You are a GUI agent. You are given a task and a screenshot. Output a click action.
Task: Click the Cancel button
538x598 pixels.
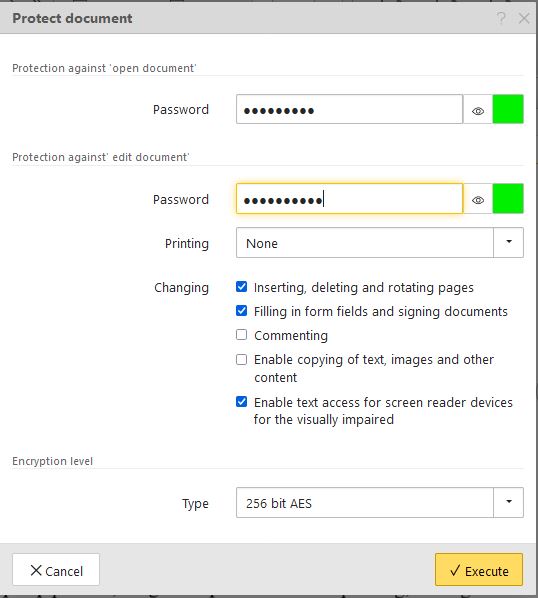click(56, 570)
